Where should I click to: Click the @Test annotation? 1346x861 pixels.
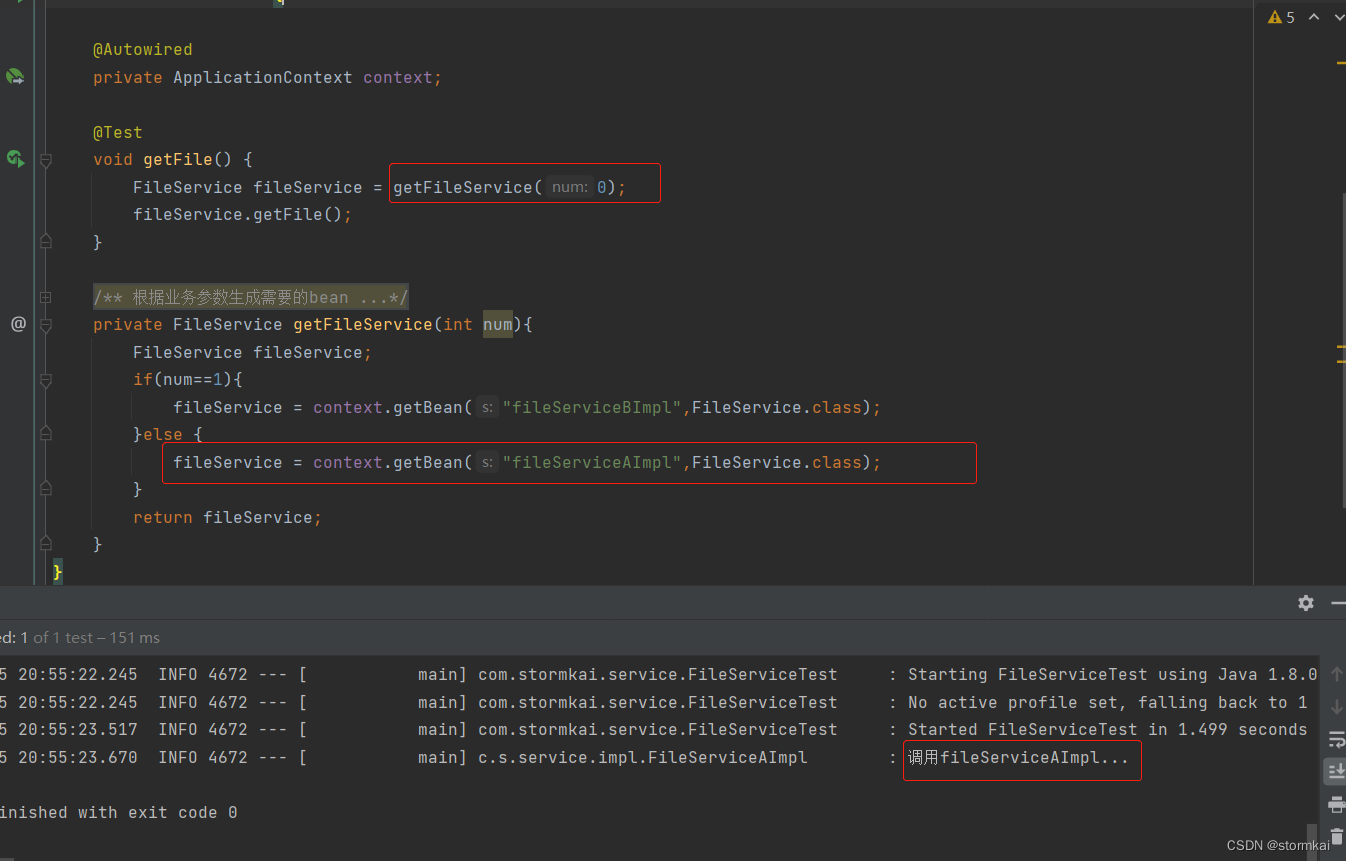[118, 132]
